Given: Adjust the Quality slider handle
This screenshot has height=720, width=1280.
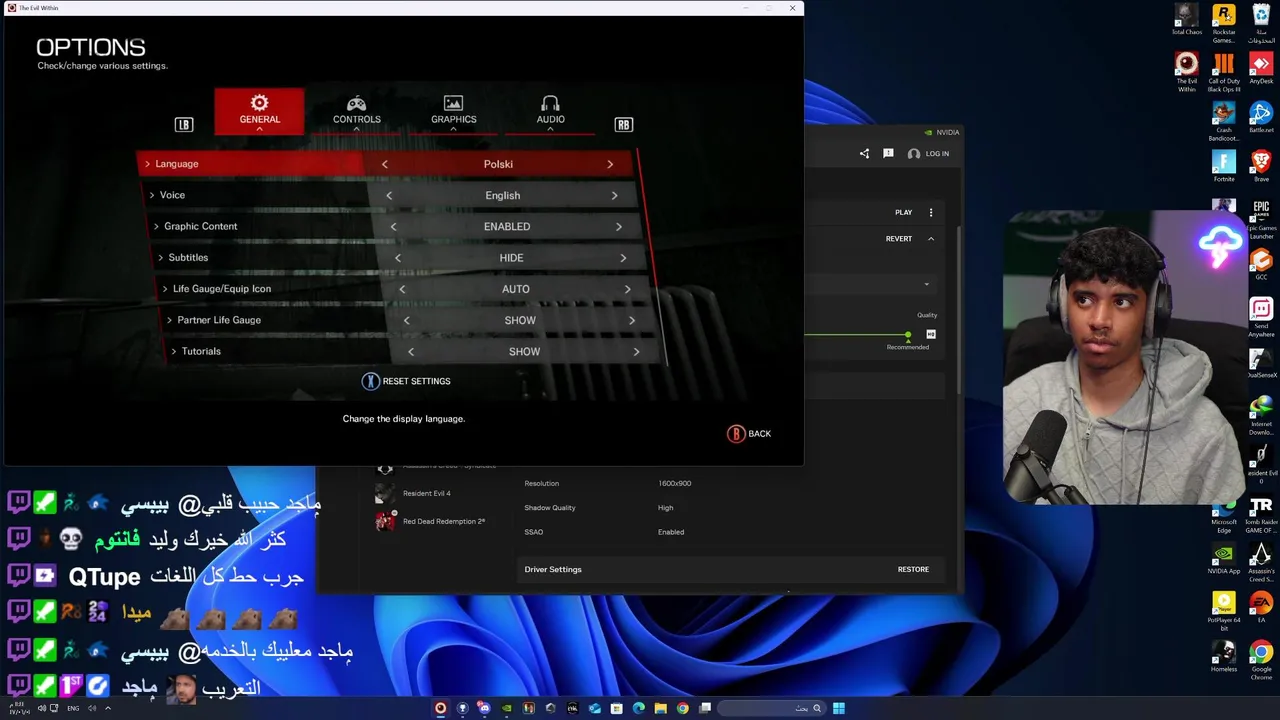Looking at the screenshot, I should pyautogui.click(x=908, y=335).
